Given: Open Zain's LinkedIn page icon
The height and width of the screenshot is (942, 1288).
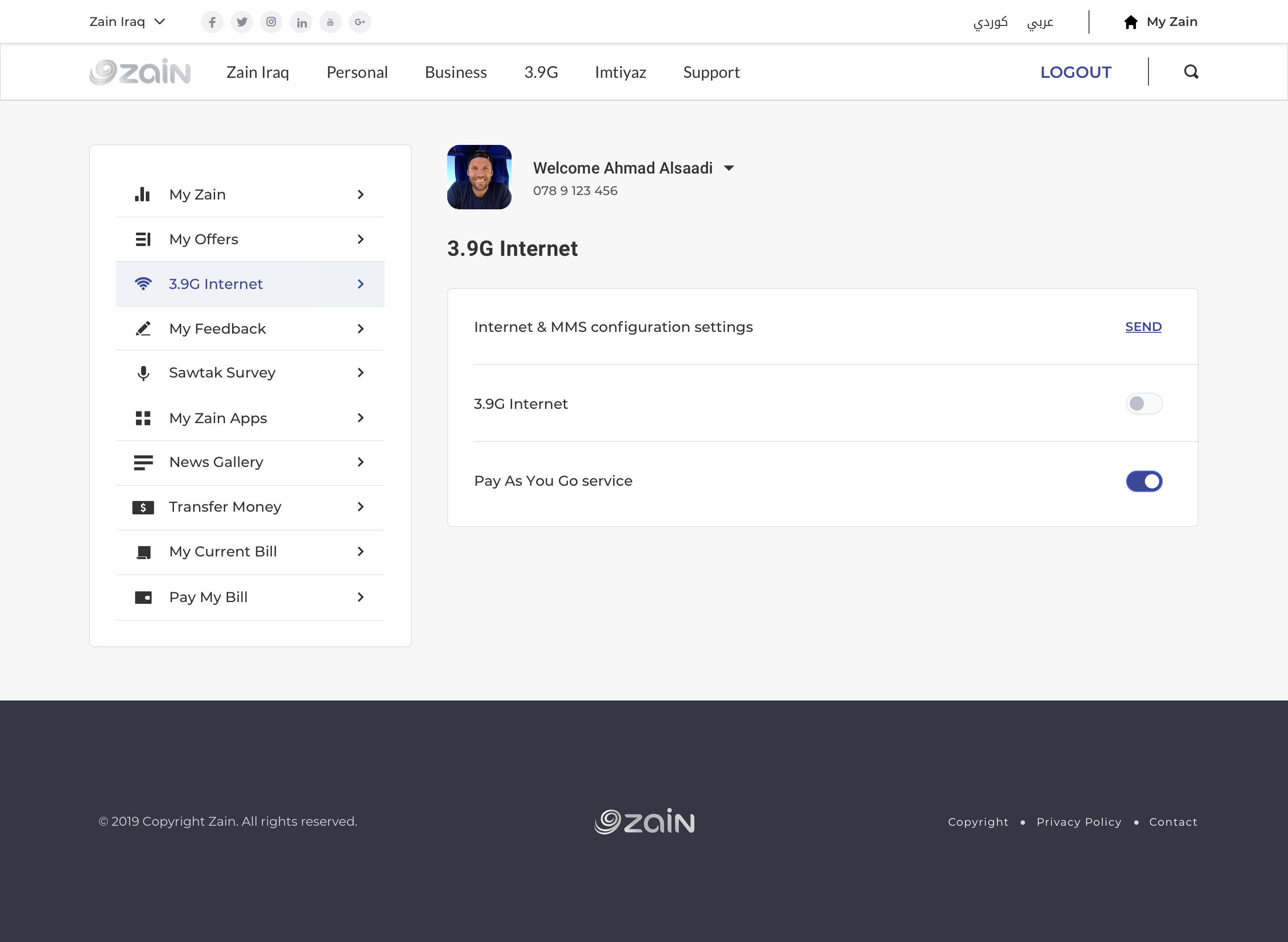Looking at the screenshot, I should [x=301, y=22].
